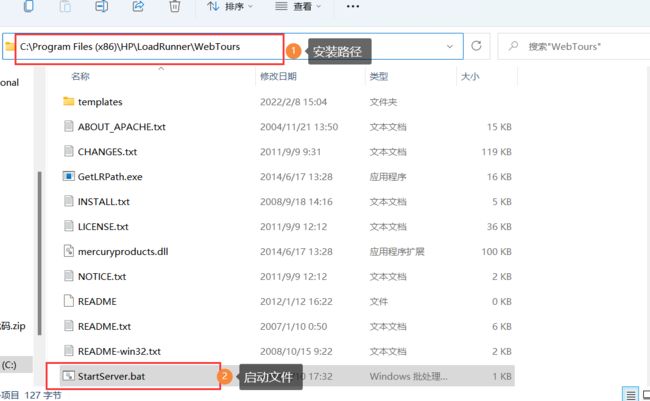Screen dimensions: 650x401
Task: Click the 2012/1/12 16:22 date of README
Action: click(296, 301)
